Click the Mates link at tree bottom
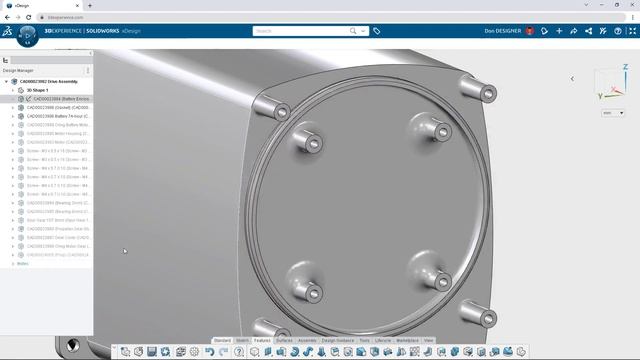This screenshot has width=640, height=360. [x=22, y=264]
